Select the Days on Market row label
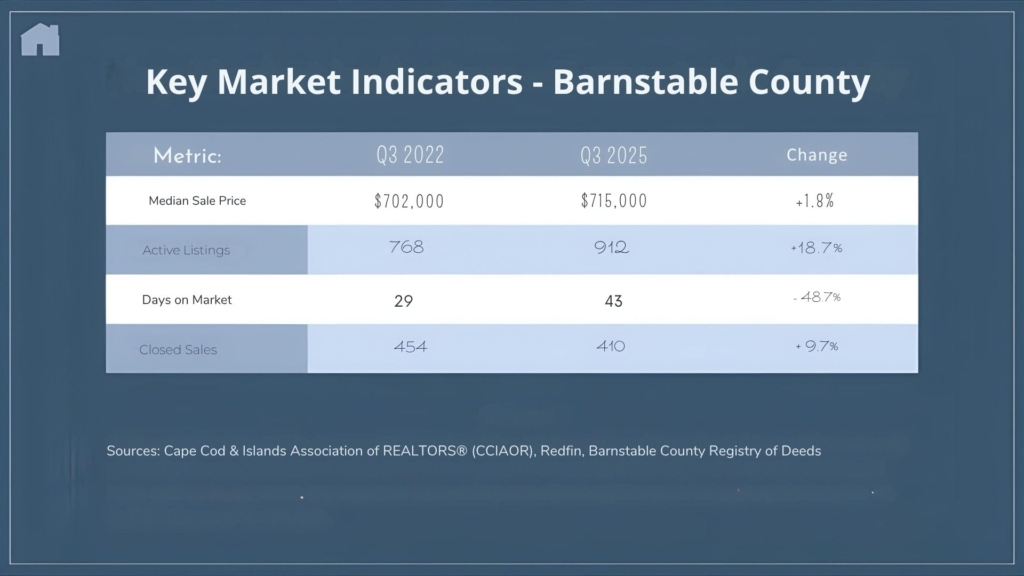Screen dimensions: 1024x576 pos(187,300)
